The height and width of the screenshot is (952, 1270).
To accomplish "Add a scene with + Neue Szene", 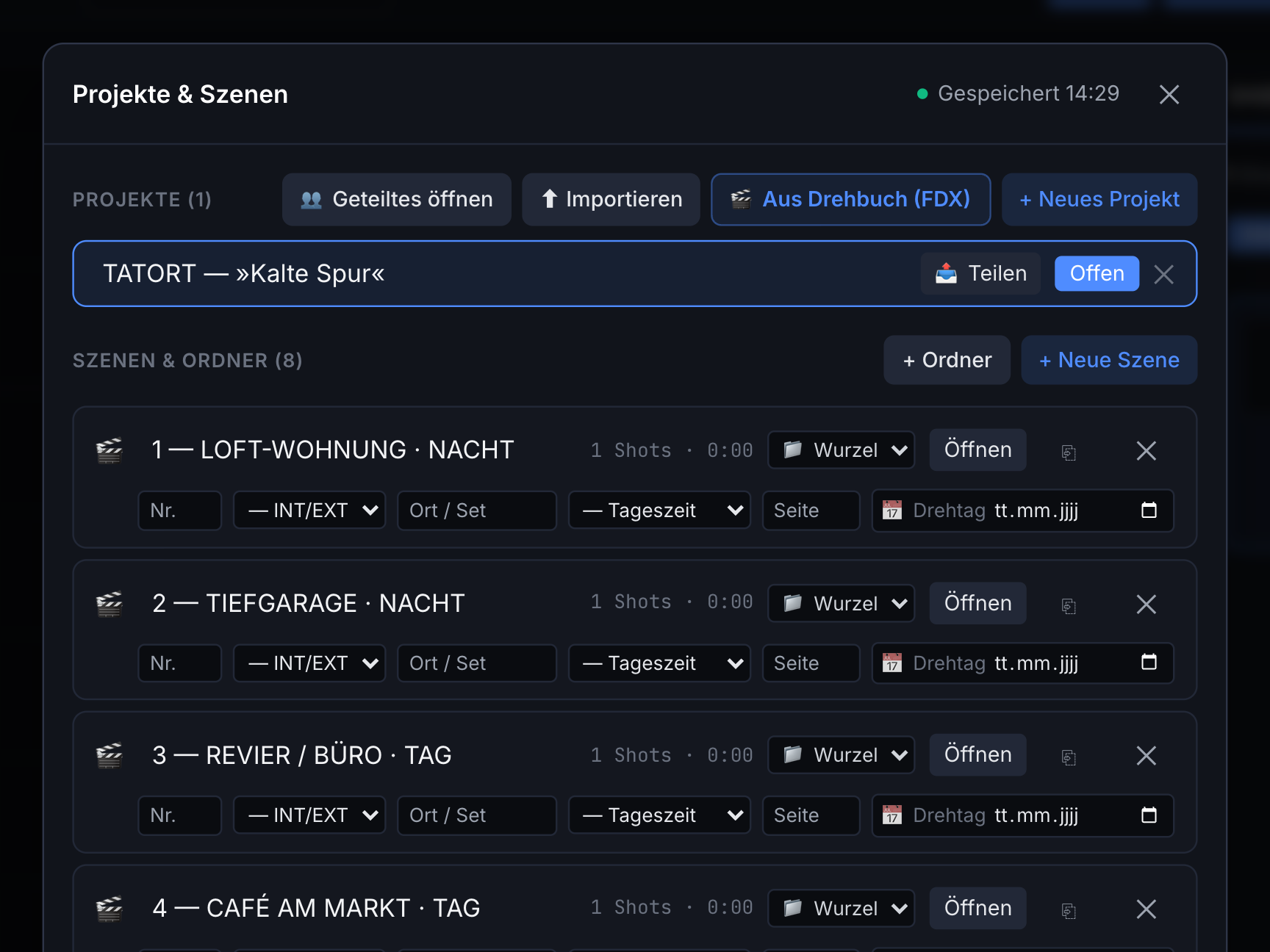I will pos(1109,360).
